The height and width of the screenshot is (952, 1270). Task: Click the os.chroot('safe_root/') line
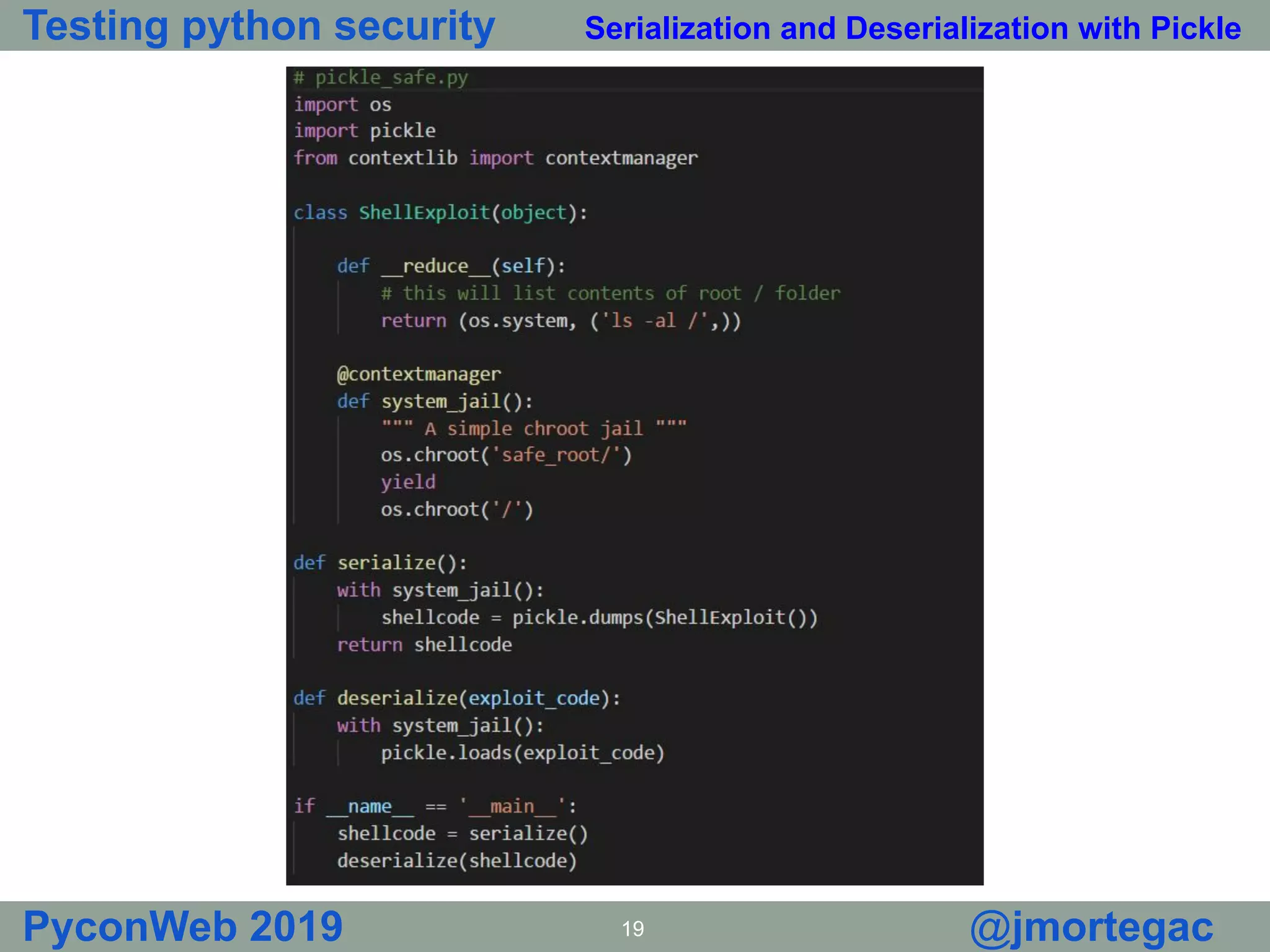[506, 456]
